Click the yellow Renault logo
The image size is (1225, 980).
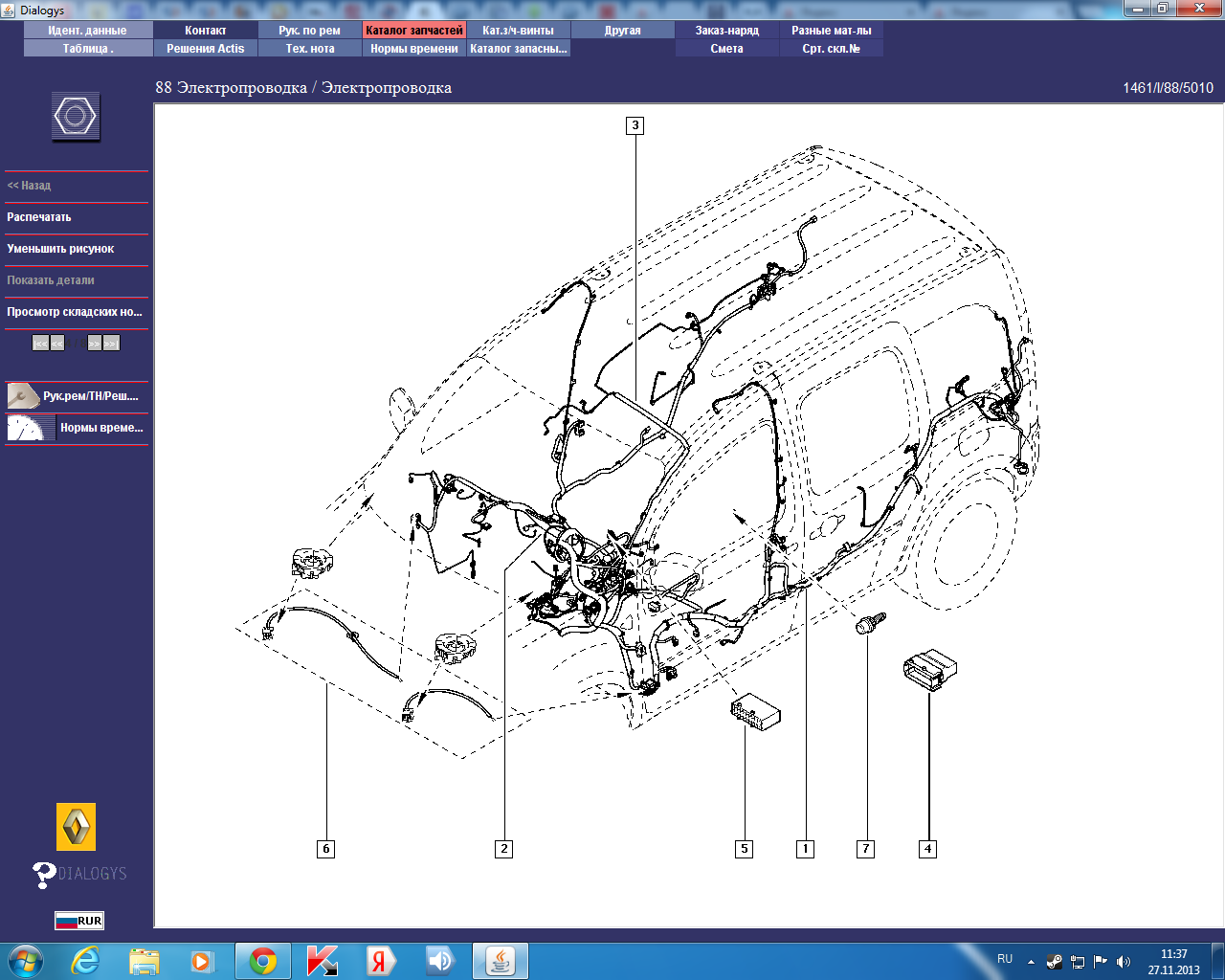76,827
